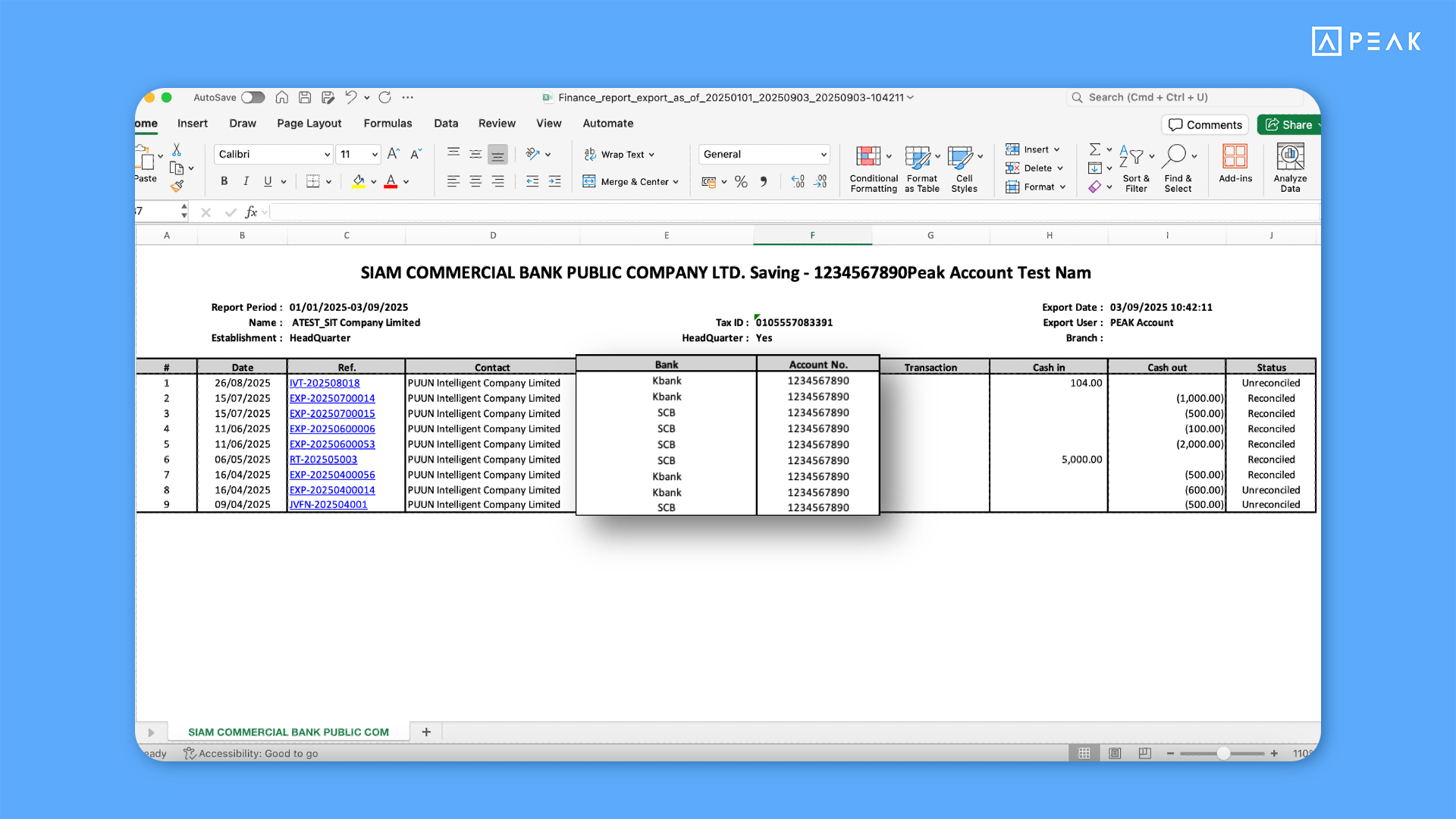Expand the Insert cells dropdown
1456x819 pixels.
pyautogui.click(x=1057, y=149)
